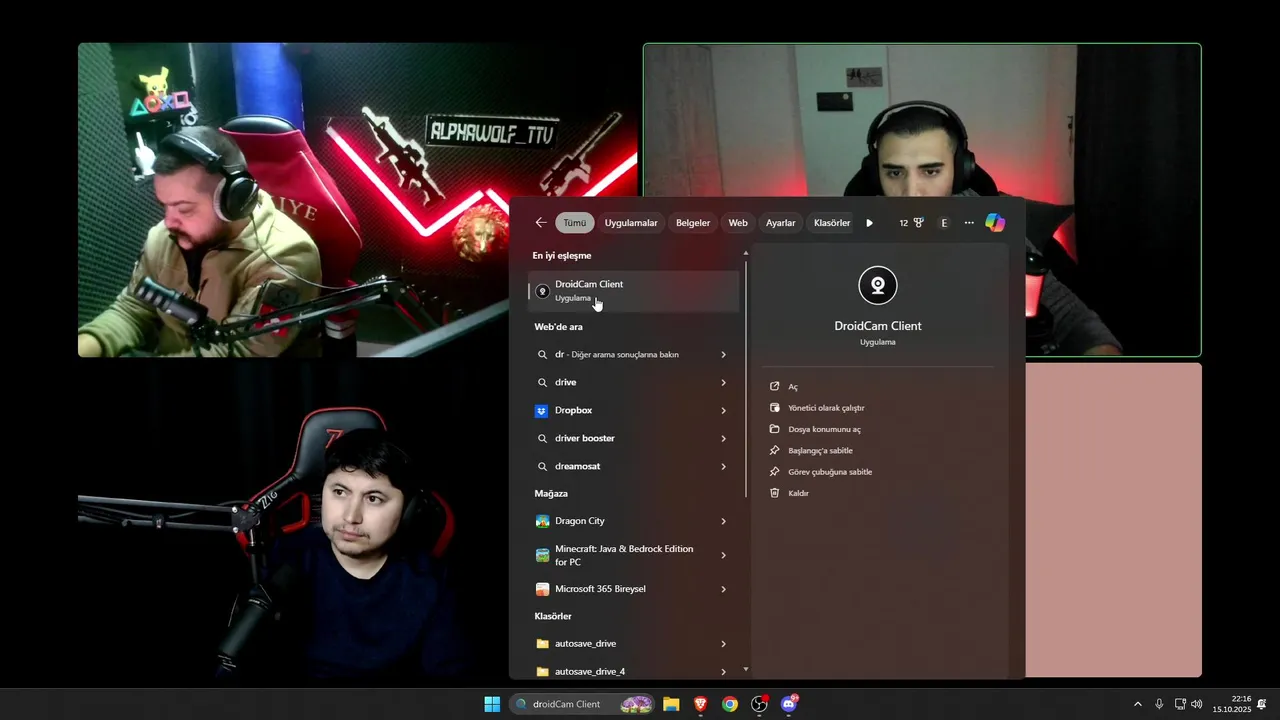
Task: Switch to the Uygulamalar filter tab
Action: tap(631, 223)
